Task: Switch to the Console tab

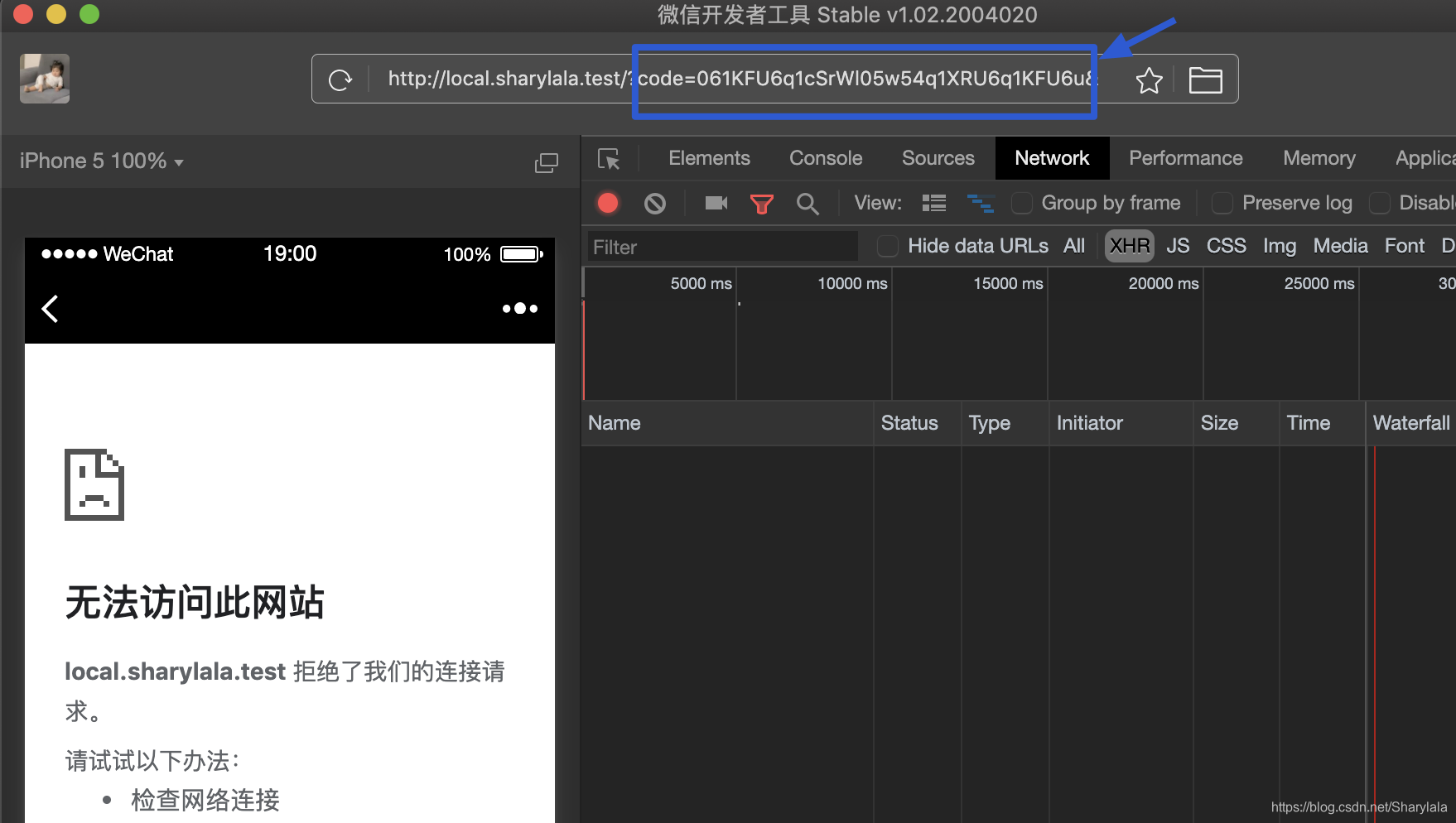Action: [825, 157]
